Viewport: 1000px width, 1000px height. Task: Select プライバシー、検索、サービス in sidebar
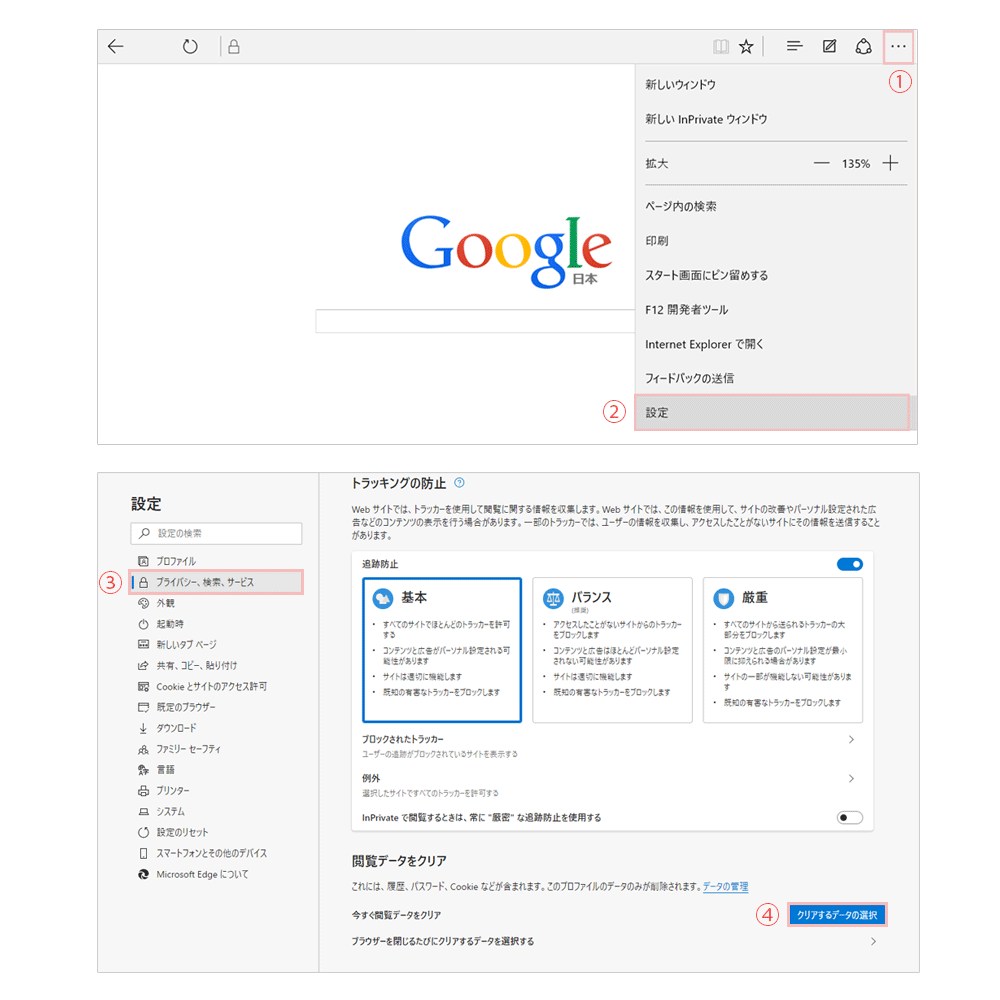click(x=216, y=582)
